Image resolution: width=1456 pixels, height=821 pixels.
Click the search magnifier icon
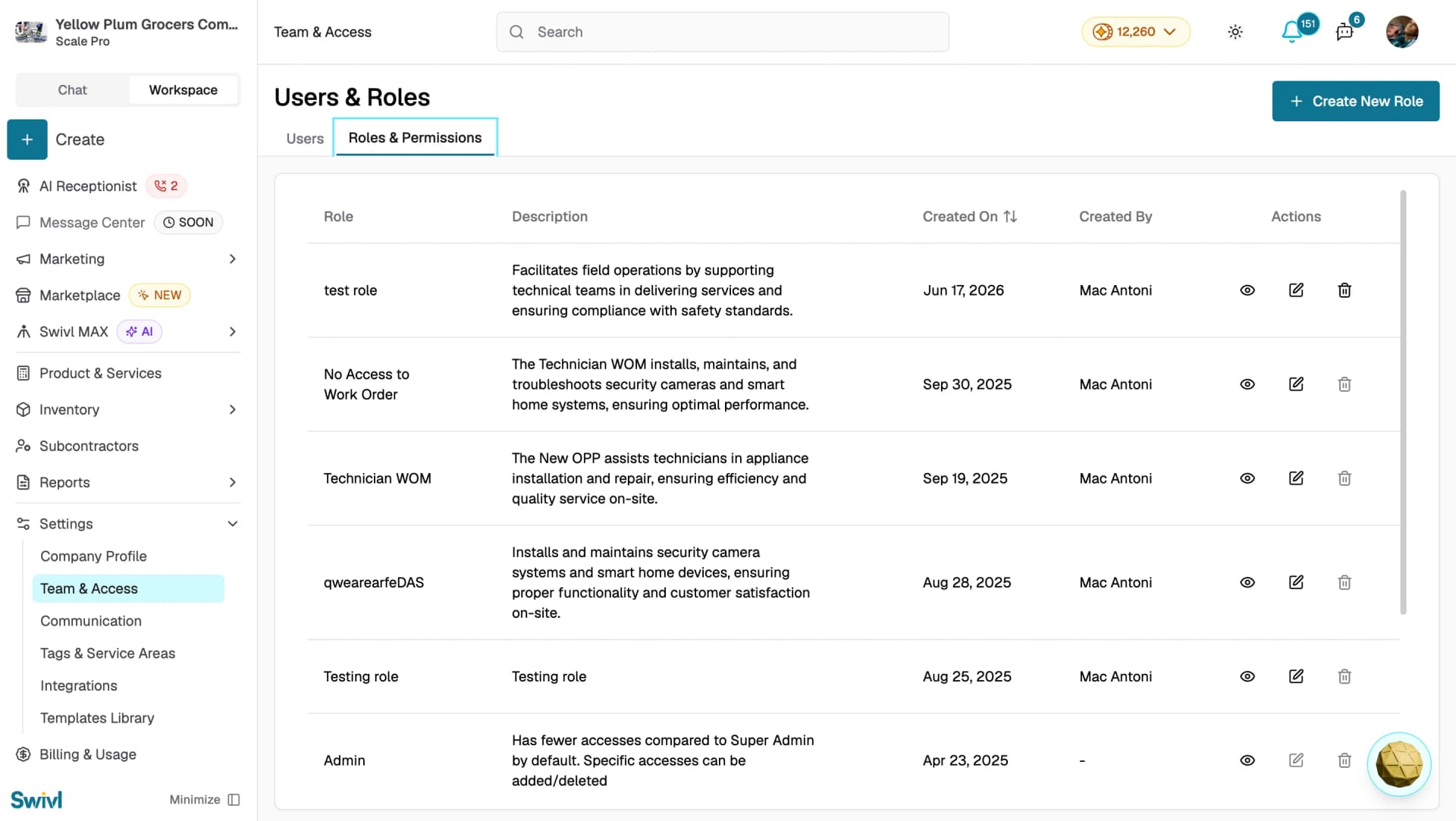coord(516,32)
